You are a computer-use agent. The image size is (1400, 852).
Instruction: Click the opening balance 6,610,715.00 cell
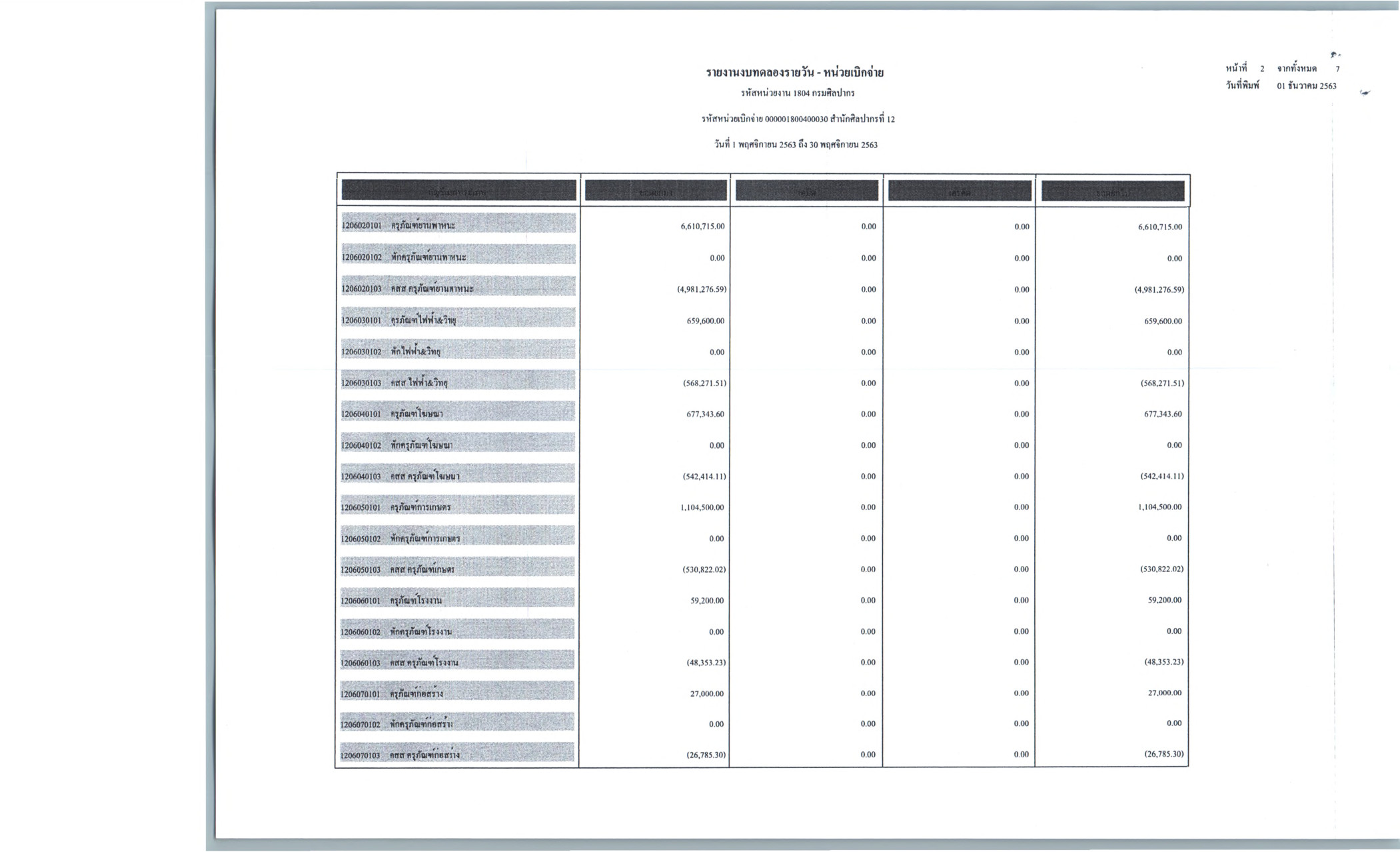[x=702, y=227]
